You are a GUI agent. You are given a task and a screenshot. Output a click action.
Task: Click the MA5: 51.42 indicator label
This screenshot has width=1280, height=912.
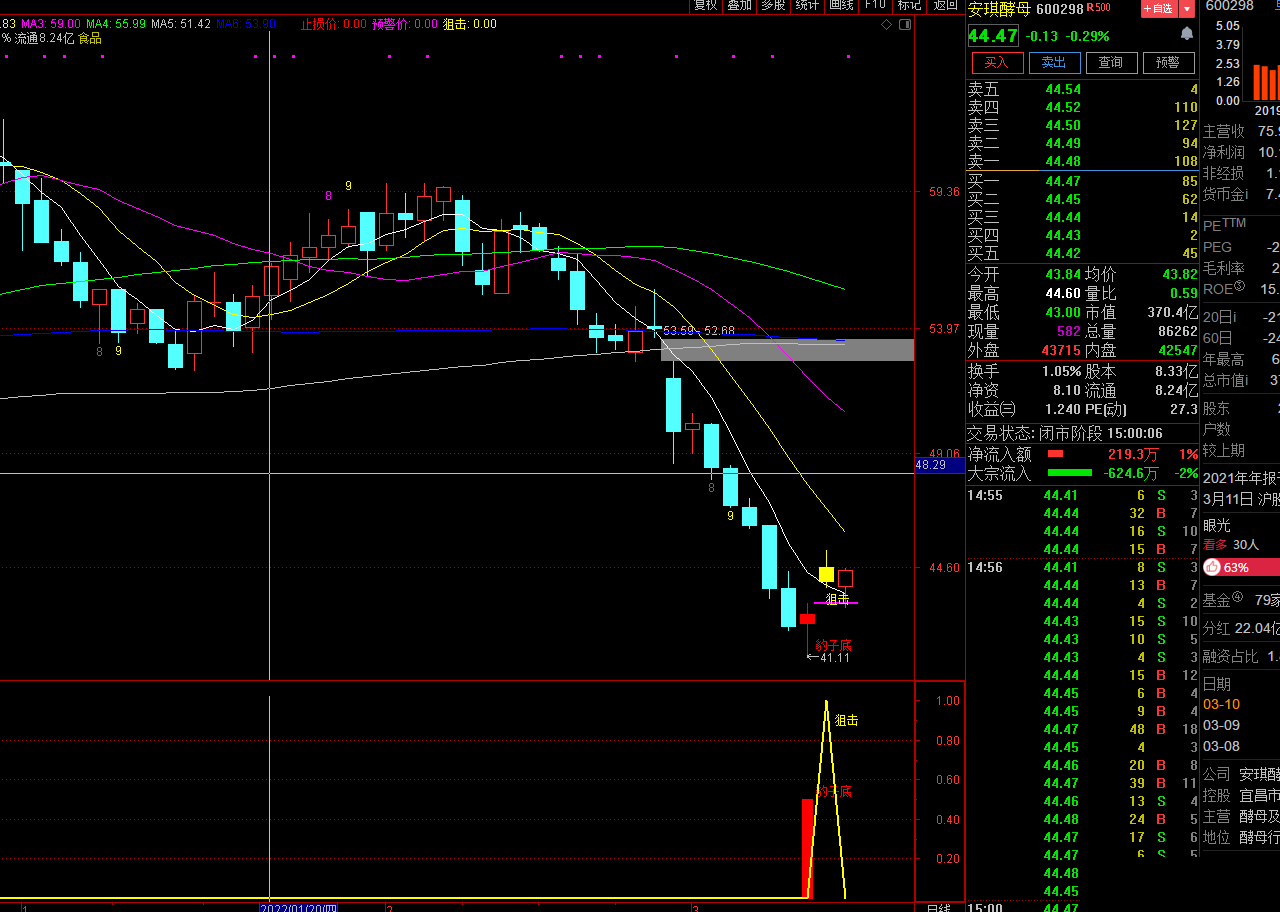[181, 23]
